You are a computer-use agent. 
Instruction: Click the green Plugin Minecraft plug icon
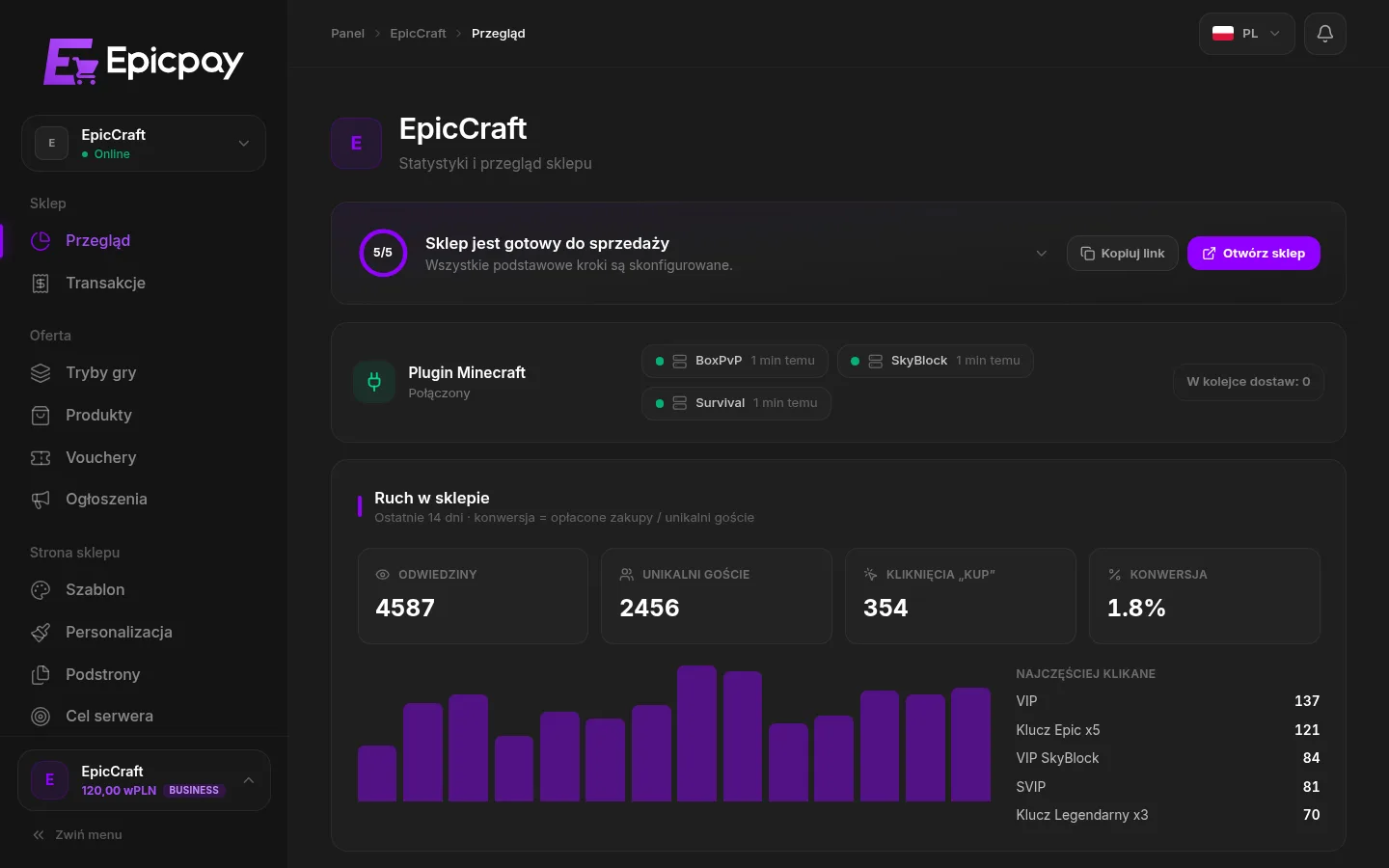tap(374, 382)
